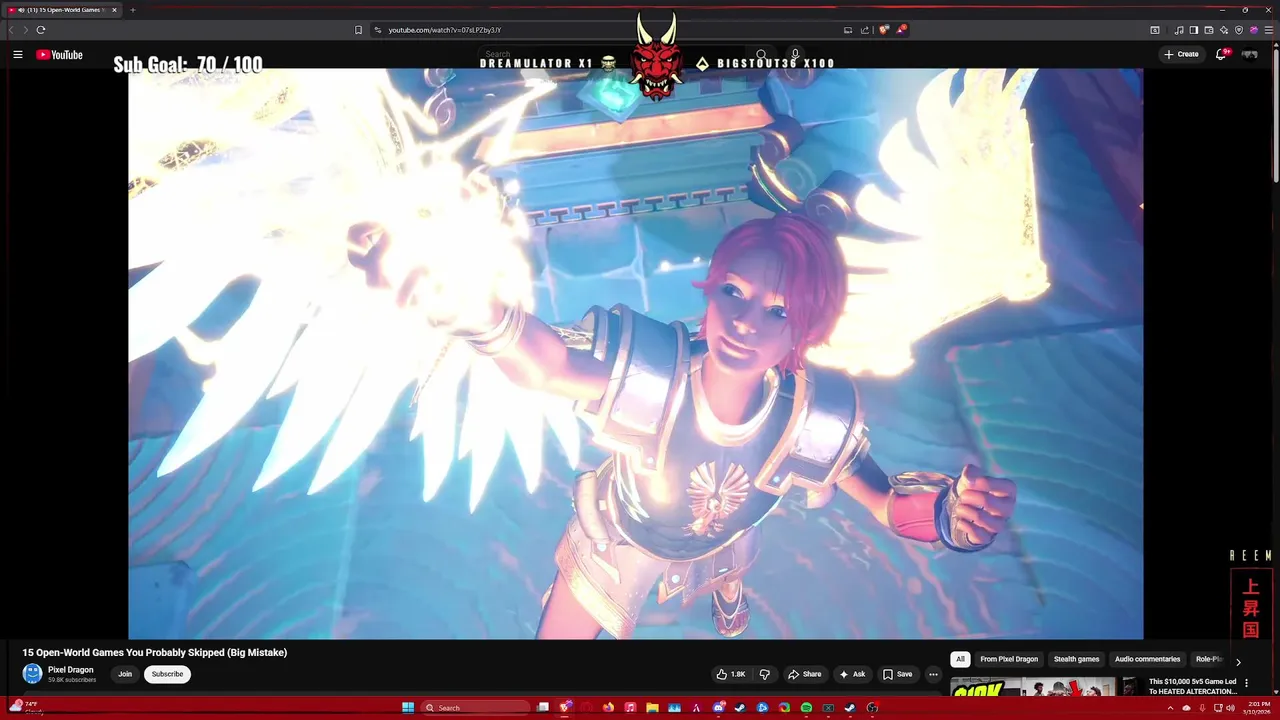Open the Create button on YouTube
1280x720 pixels.
(x=1181, y=54)
